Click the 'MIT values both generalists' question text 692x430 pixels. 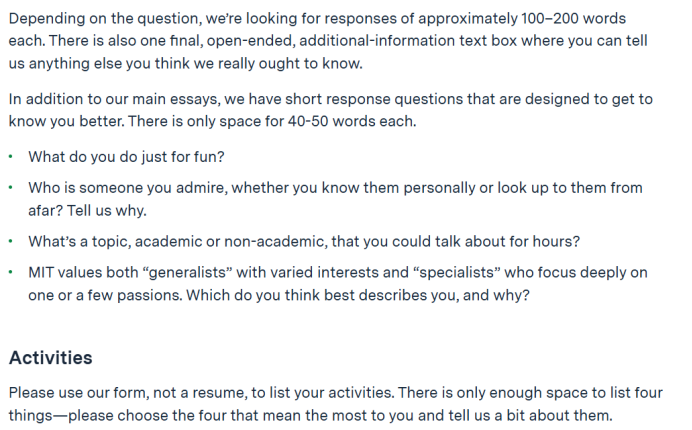click(338, 283)
